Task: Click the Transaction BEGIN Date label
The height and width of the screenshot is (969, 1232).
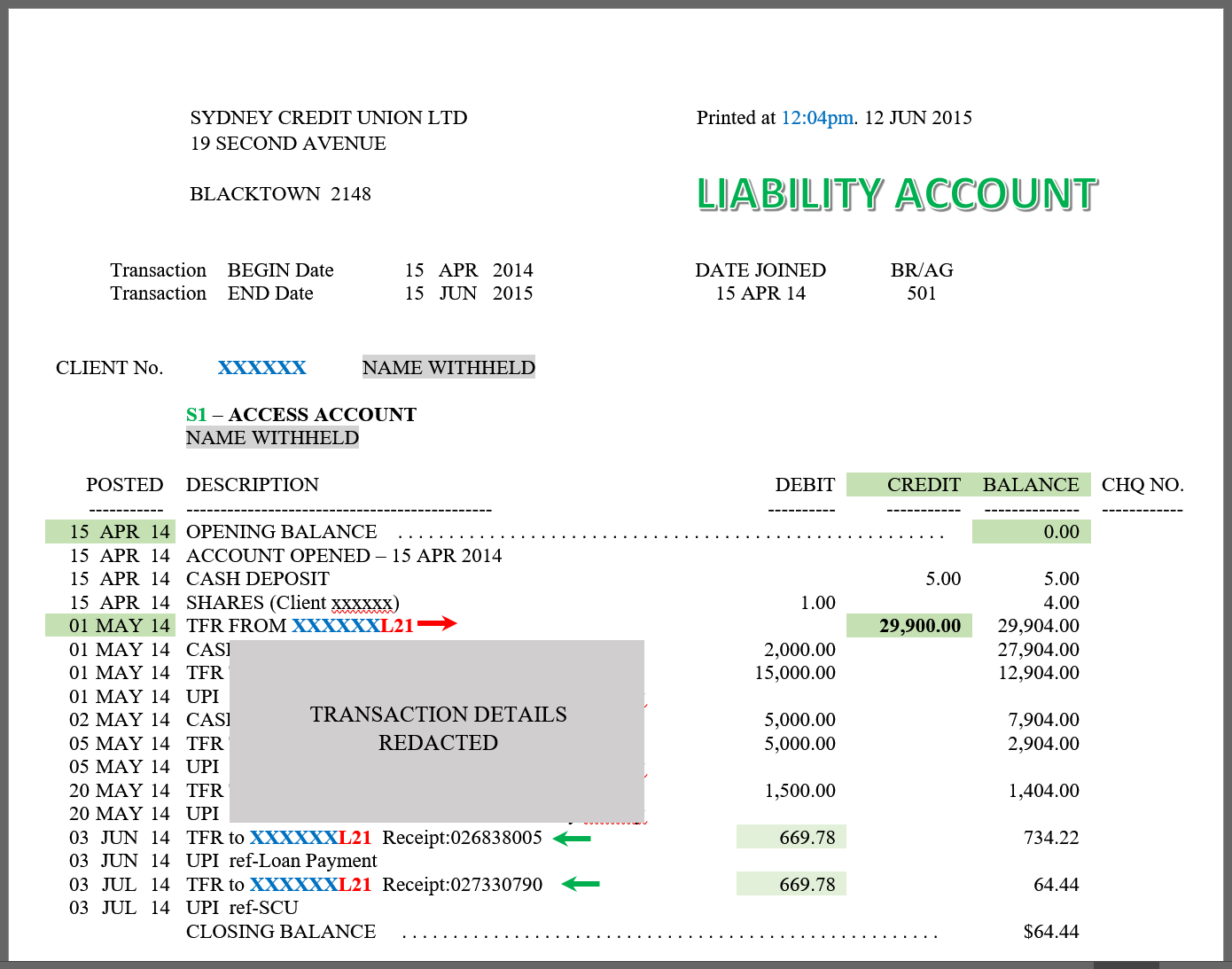Action: 222,270
